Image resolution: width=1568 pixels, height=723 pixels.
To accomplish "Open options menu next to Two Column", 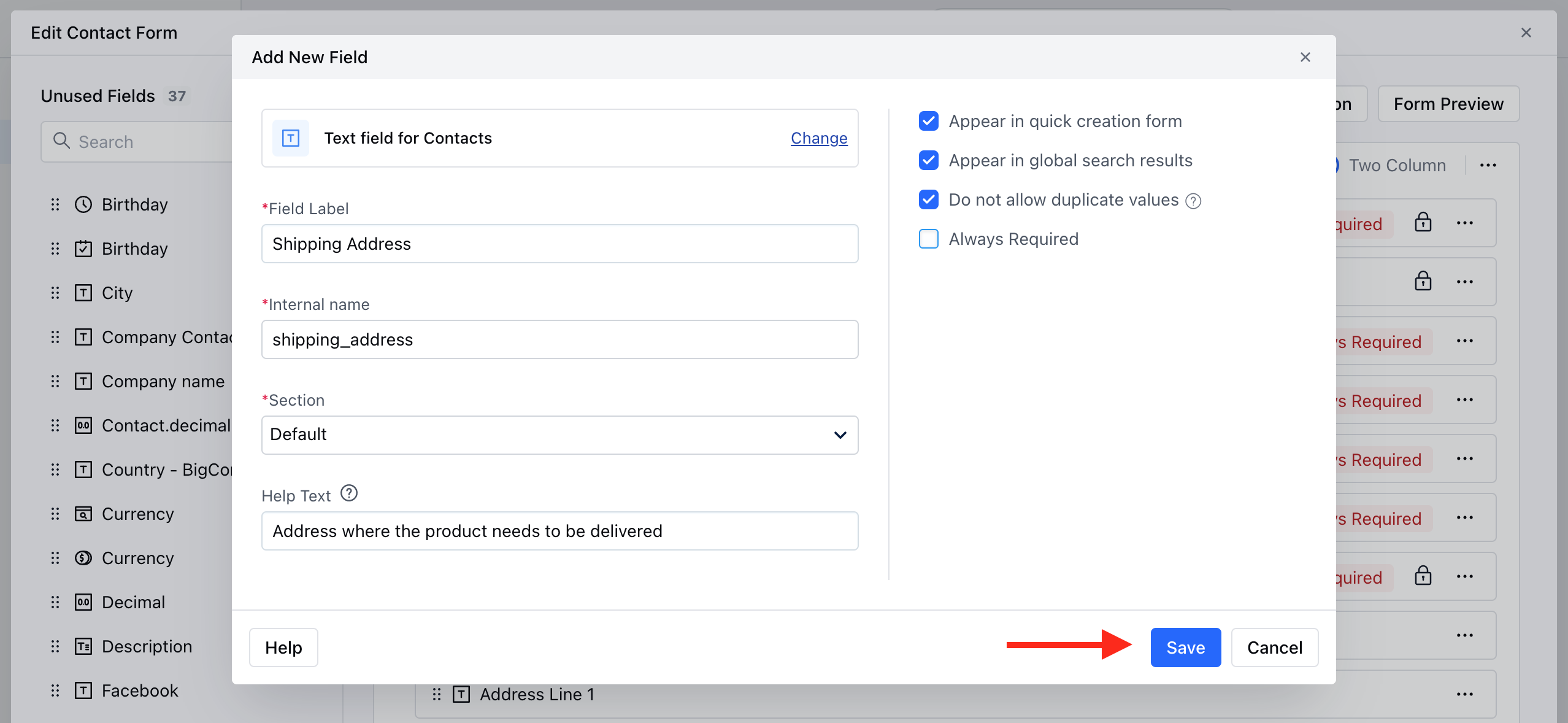I will [1488, 165].
